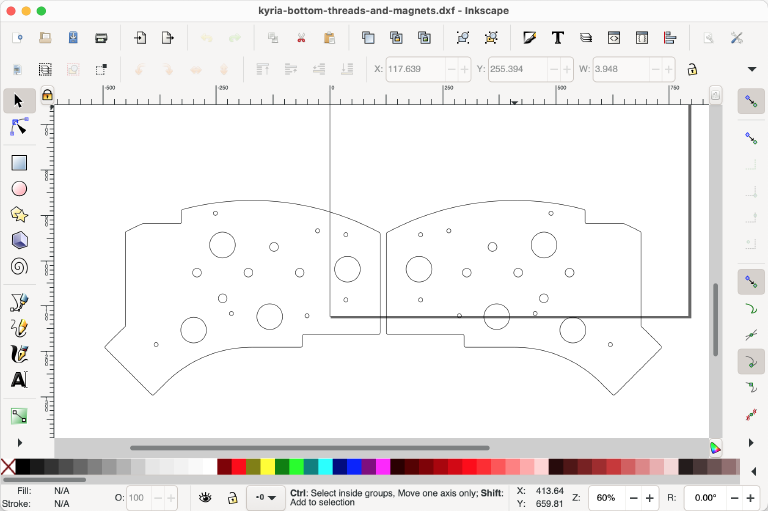Print the document
Image resolution: width=768 pixels, height=511 pixels.
pyautogui.click(x=101, y=38)
